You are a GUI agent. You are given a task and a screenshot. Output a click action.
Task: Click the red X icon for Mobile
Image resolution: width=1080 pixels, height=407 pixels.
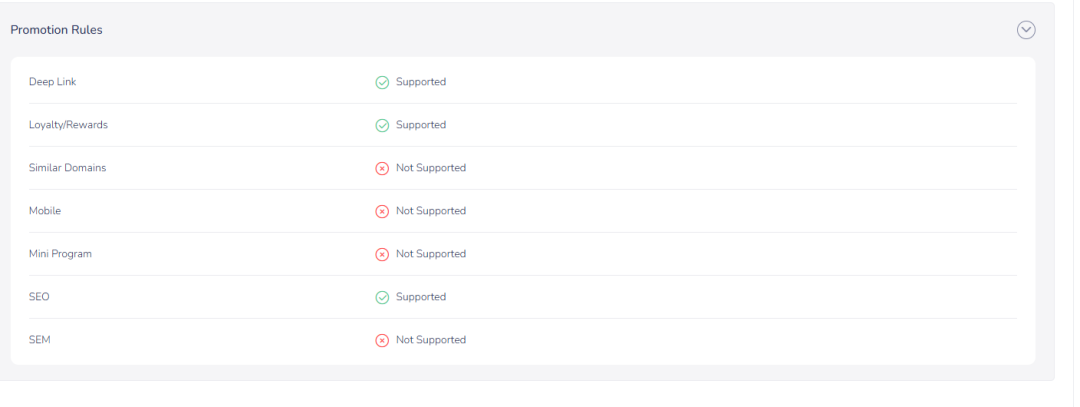pos(382,211)
